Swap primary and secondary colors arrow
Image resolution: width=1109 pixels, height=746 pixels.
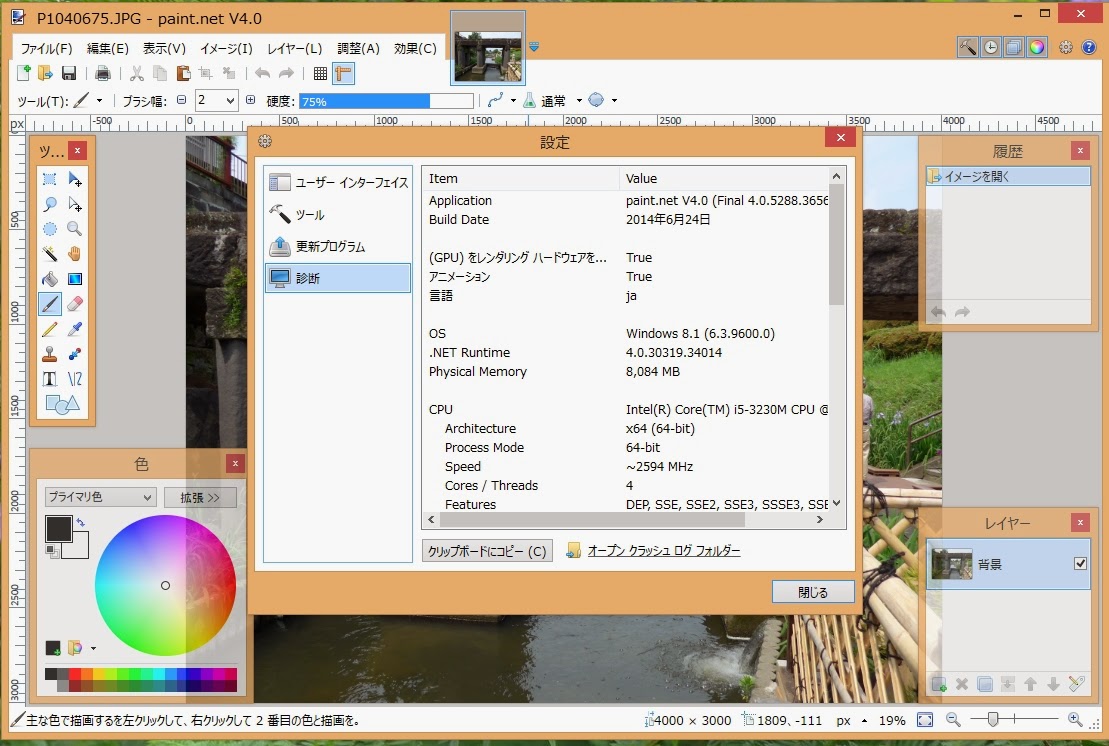81,522
